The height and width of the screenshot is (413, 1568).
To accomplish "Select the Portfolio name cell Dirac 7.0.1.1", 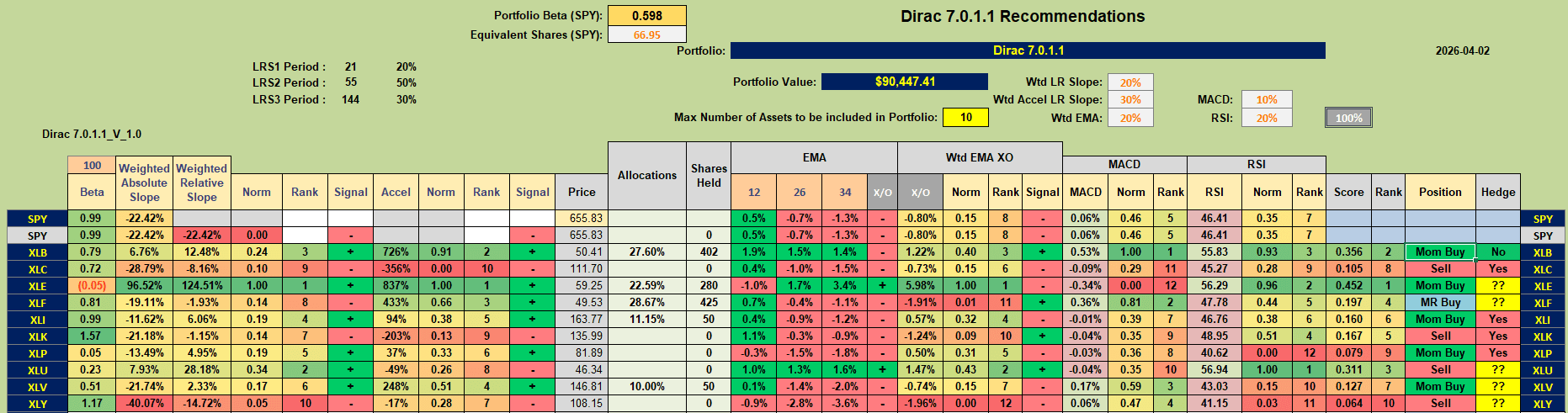I will point(1028,50).
